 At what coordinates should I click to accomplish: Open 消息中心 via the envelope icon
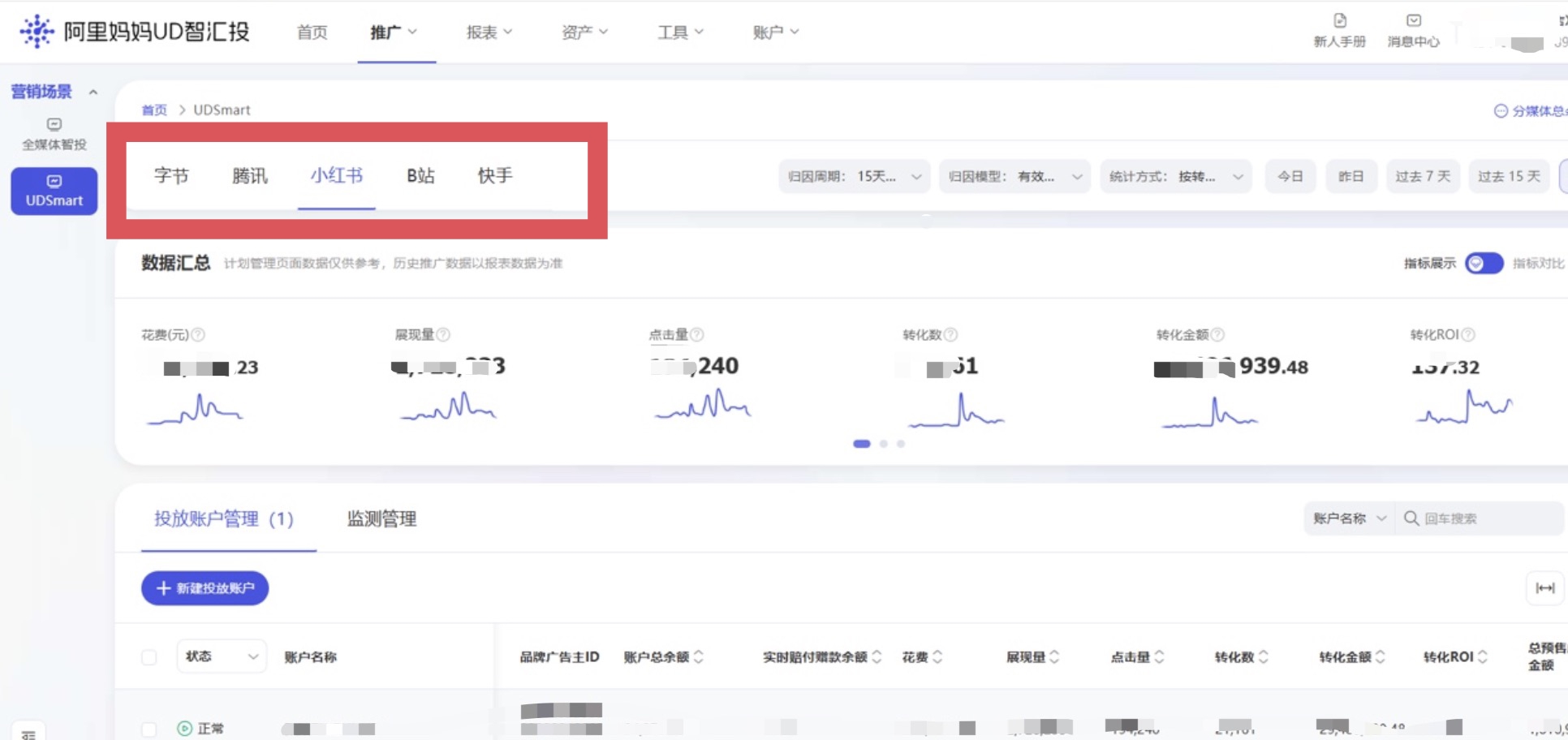point(1413,22)
